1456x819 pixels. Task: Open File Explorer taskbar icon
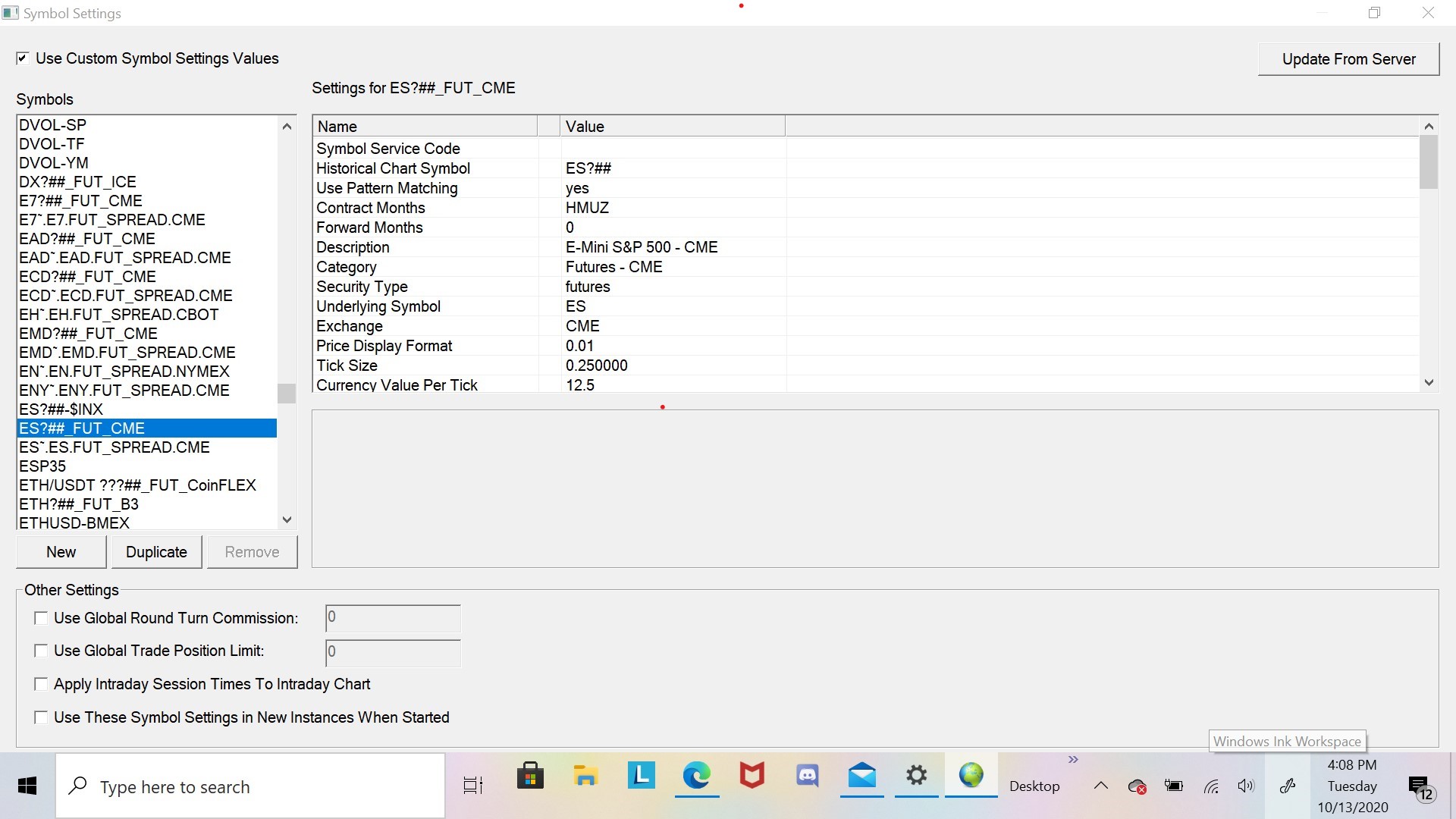585,776
